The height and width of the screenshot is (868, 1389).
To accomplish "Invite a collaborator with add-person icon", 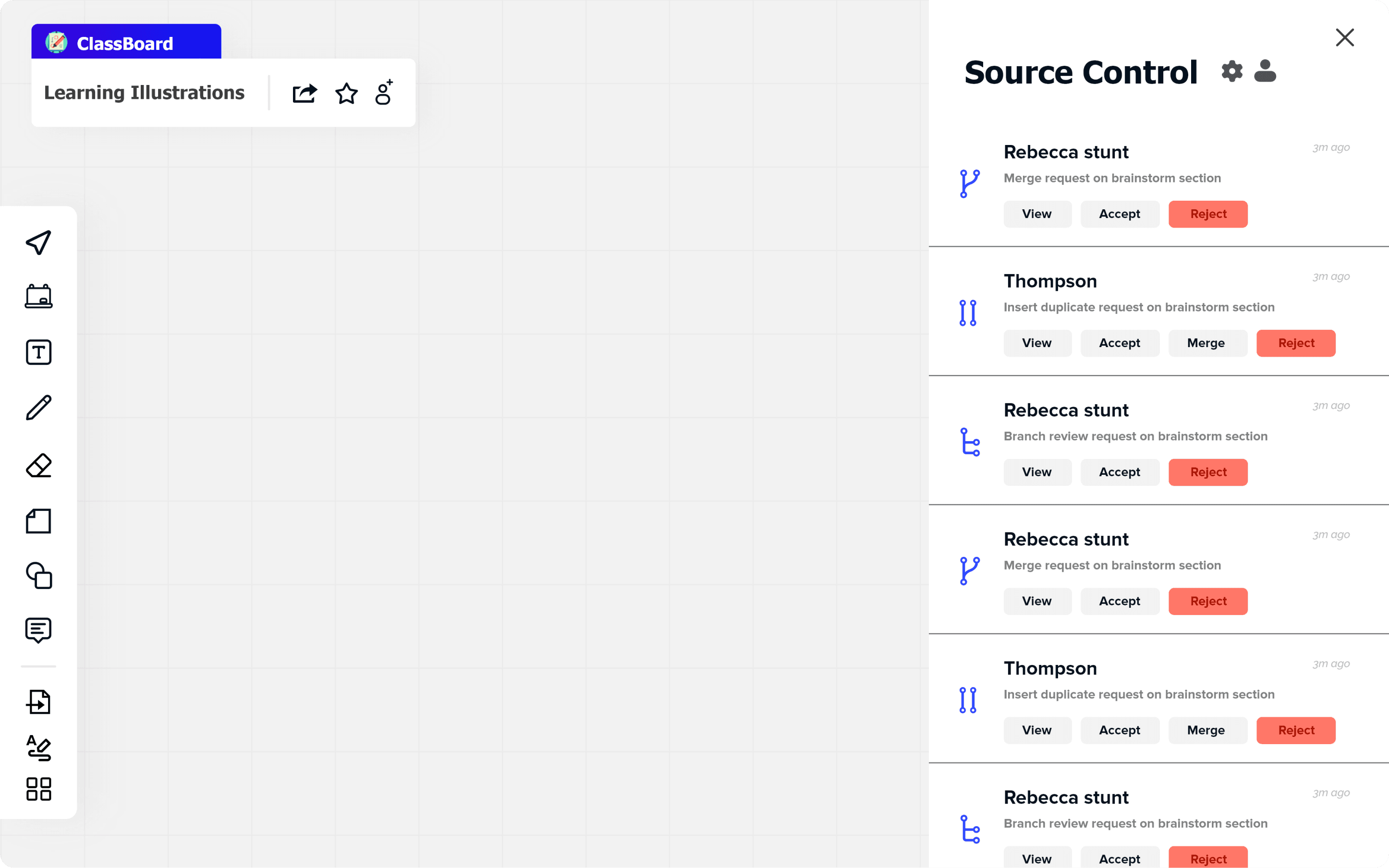I will (x=384, y=92).
